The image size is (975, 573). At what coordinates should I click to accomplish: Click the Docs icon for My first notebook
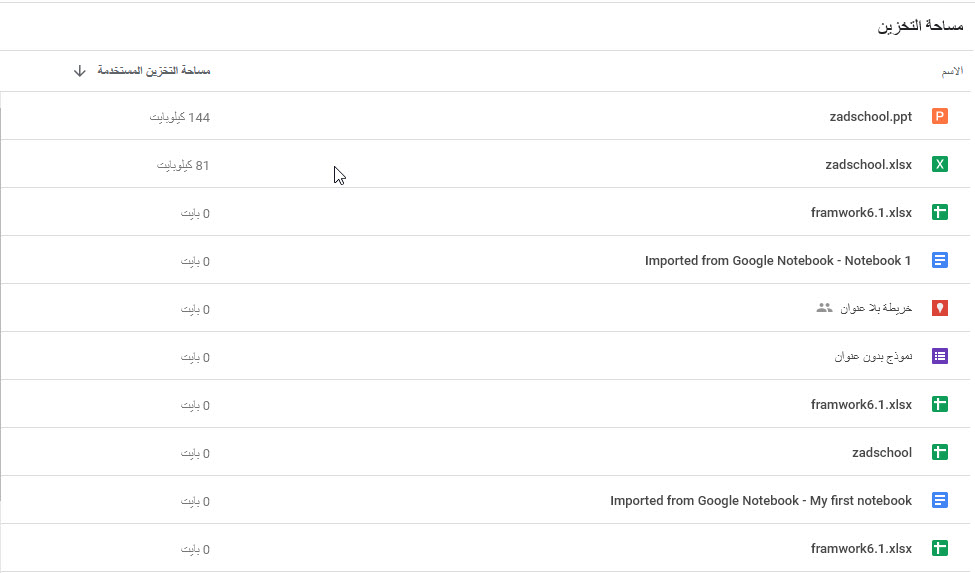pos(940,500)
